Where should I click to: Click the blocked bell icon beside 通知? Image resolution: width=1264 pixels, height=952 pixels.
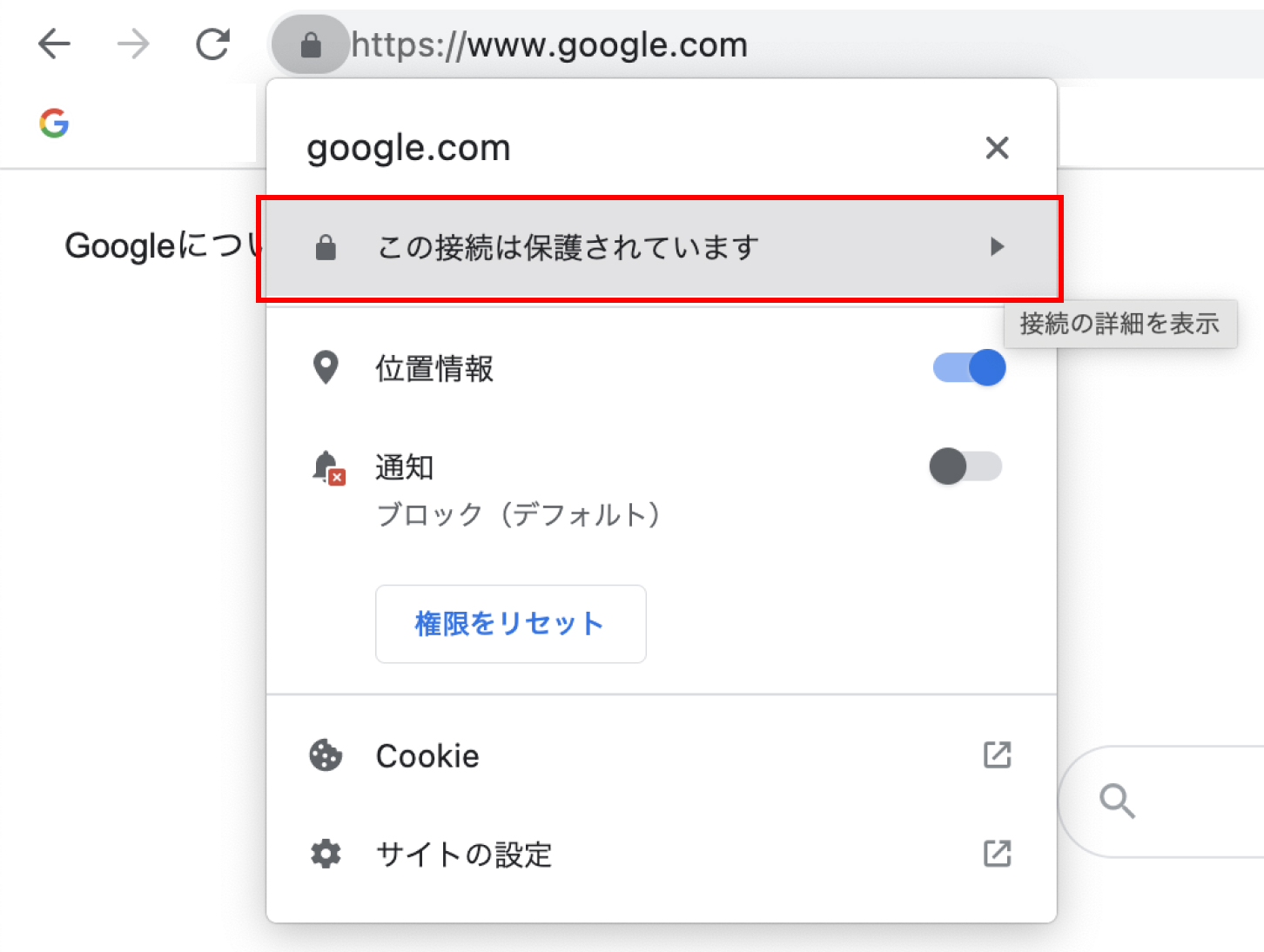tap(328, 467)
